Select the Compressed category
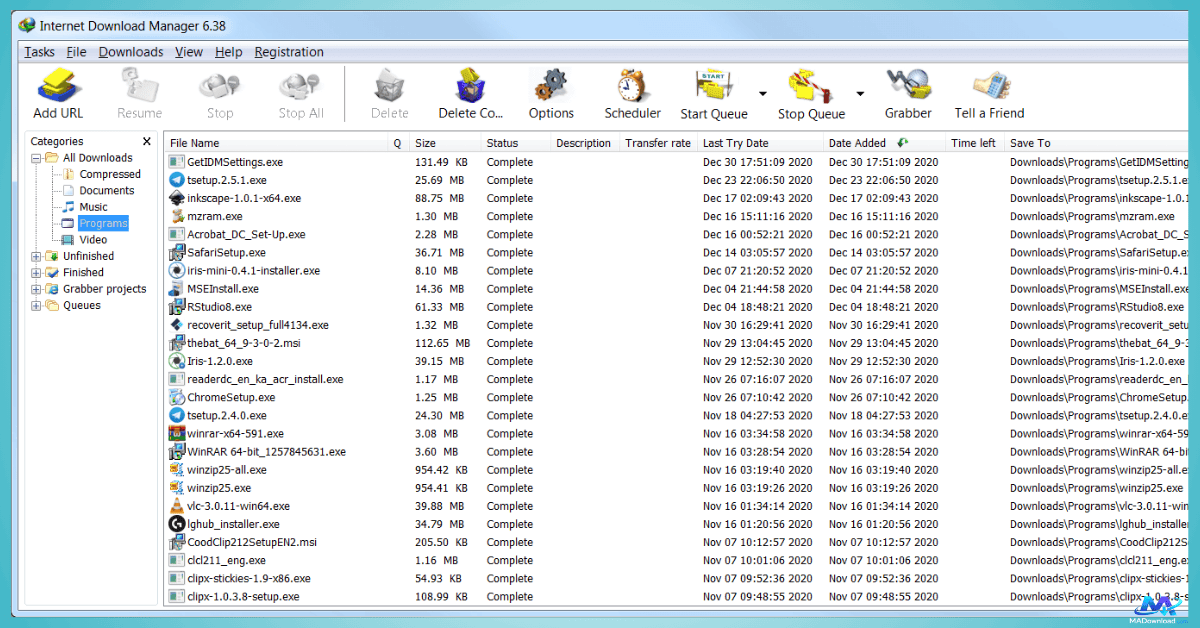 pyautogui.click(x=110, y=174)
